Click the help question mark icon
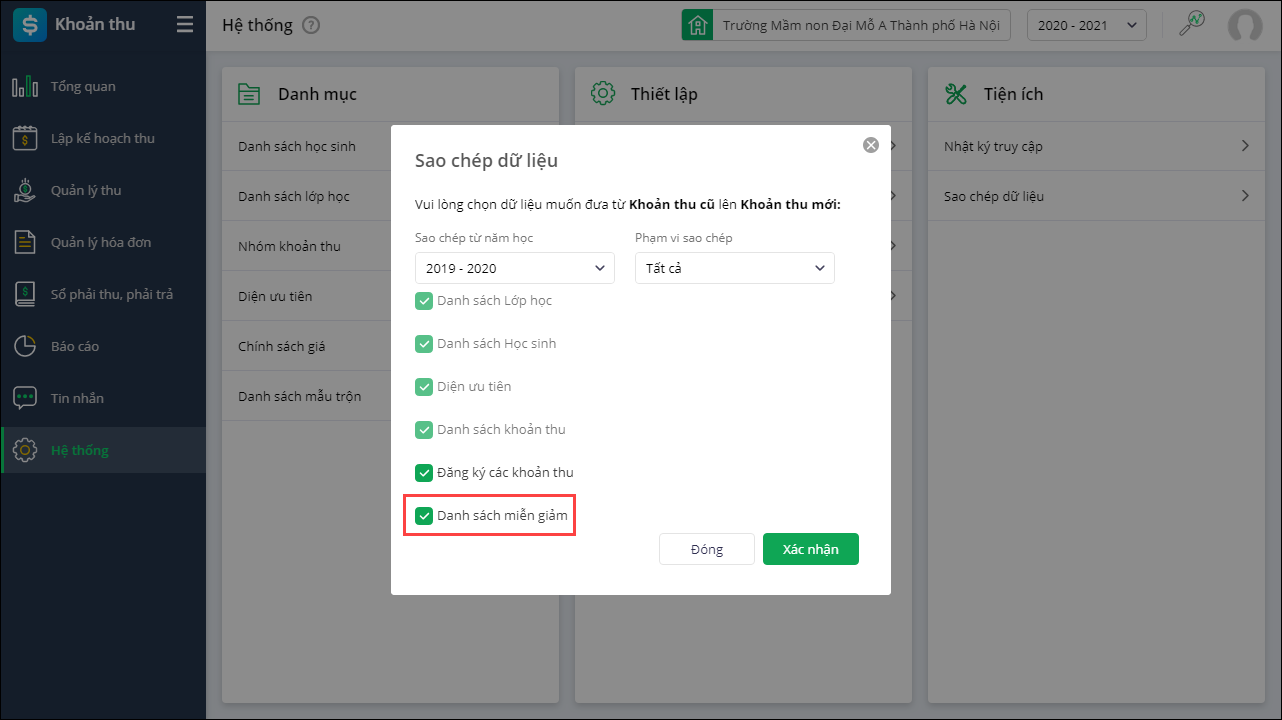 311,25
